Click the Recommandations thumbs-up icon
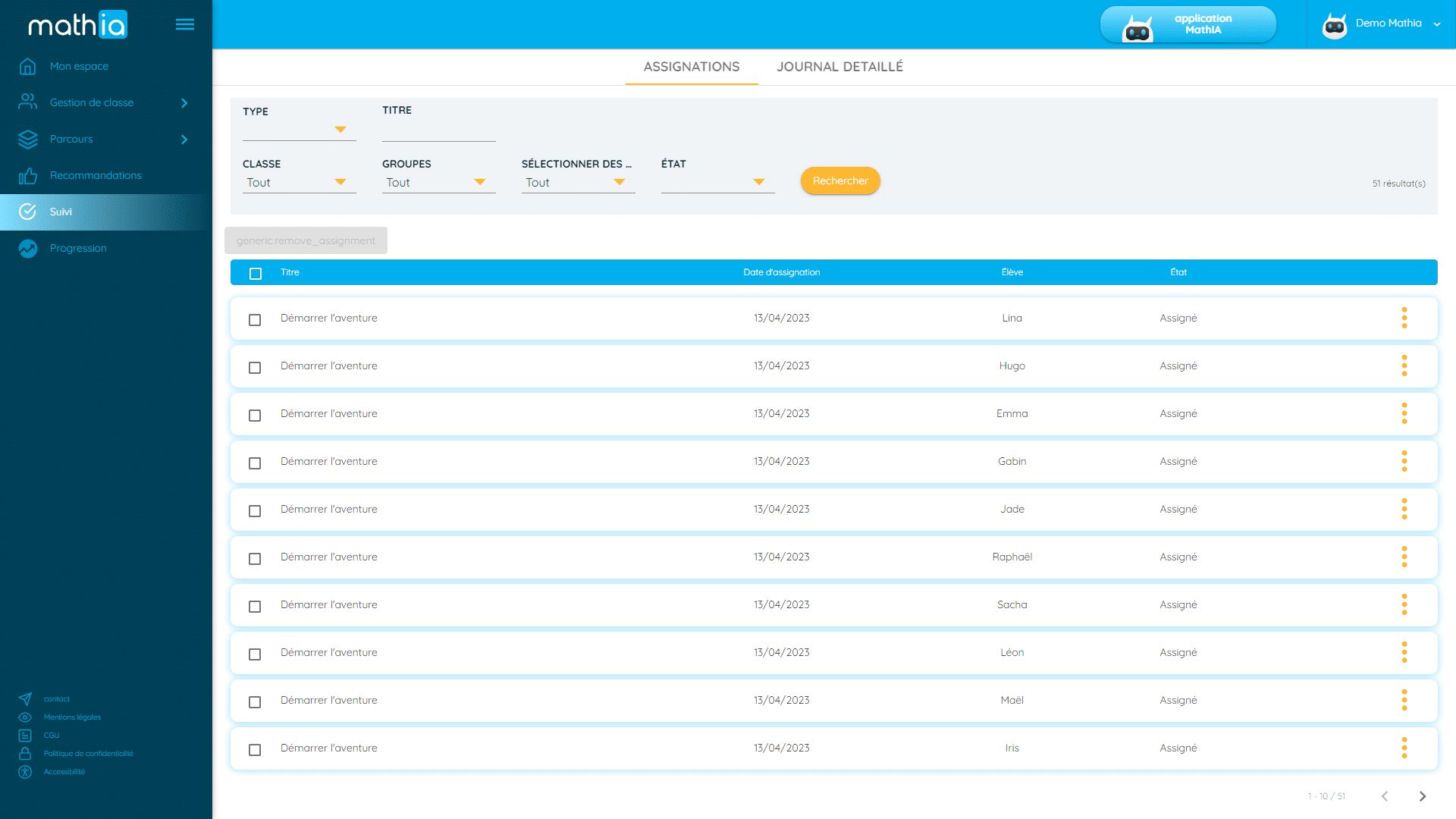This screenshot has width=1456, height=819. (x=28, y=176)
